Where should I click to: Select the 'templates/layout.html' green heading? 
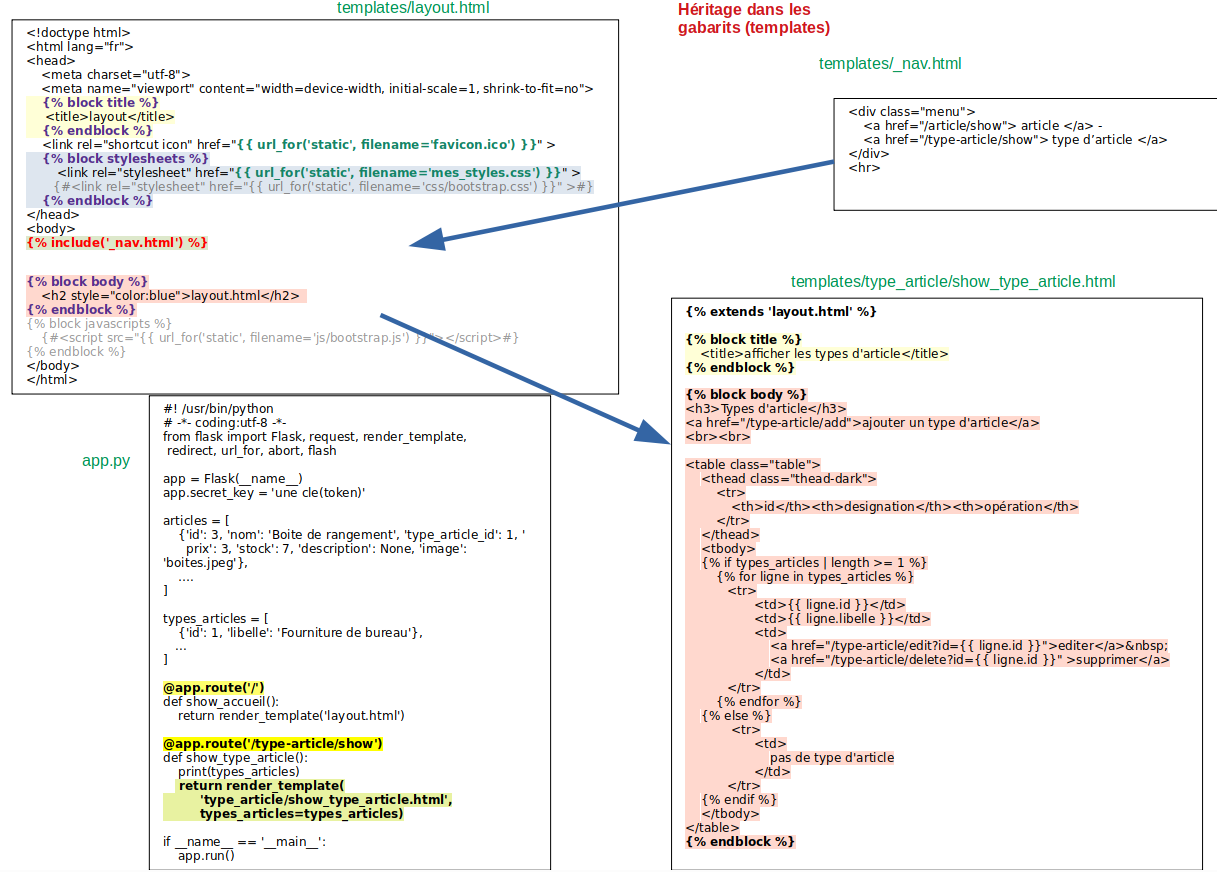coord(413,9)
